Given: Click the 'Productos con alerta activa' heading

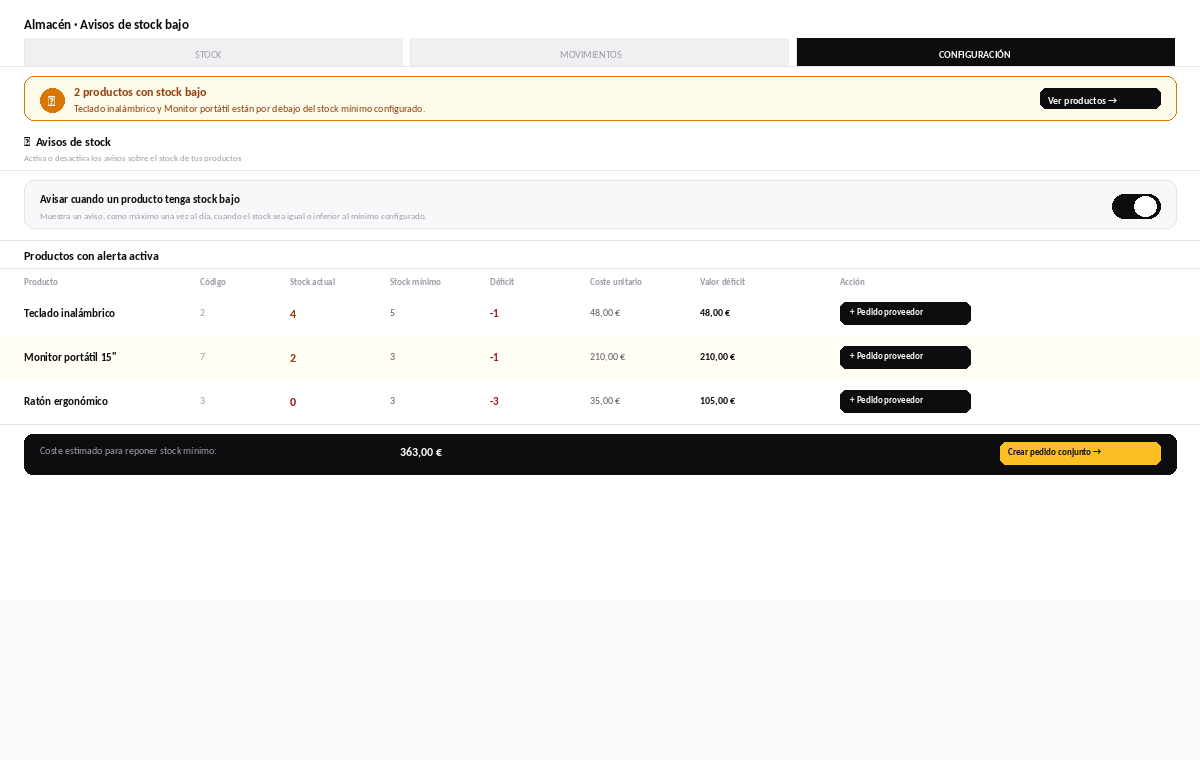Looking at the screenshot, I should click(x=91, y=256).
